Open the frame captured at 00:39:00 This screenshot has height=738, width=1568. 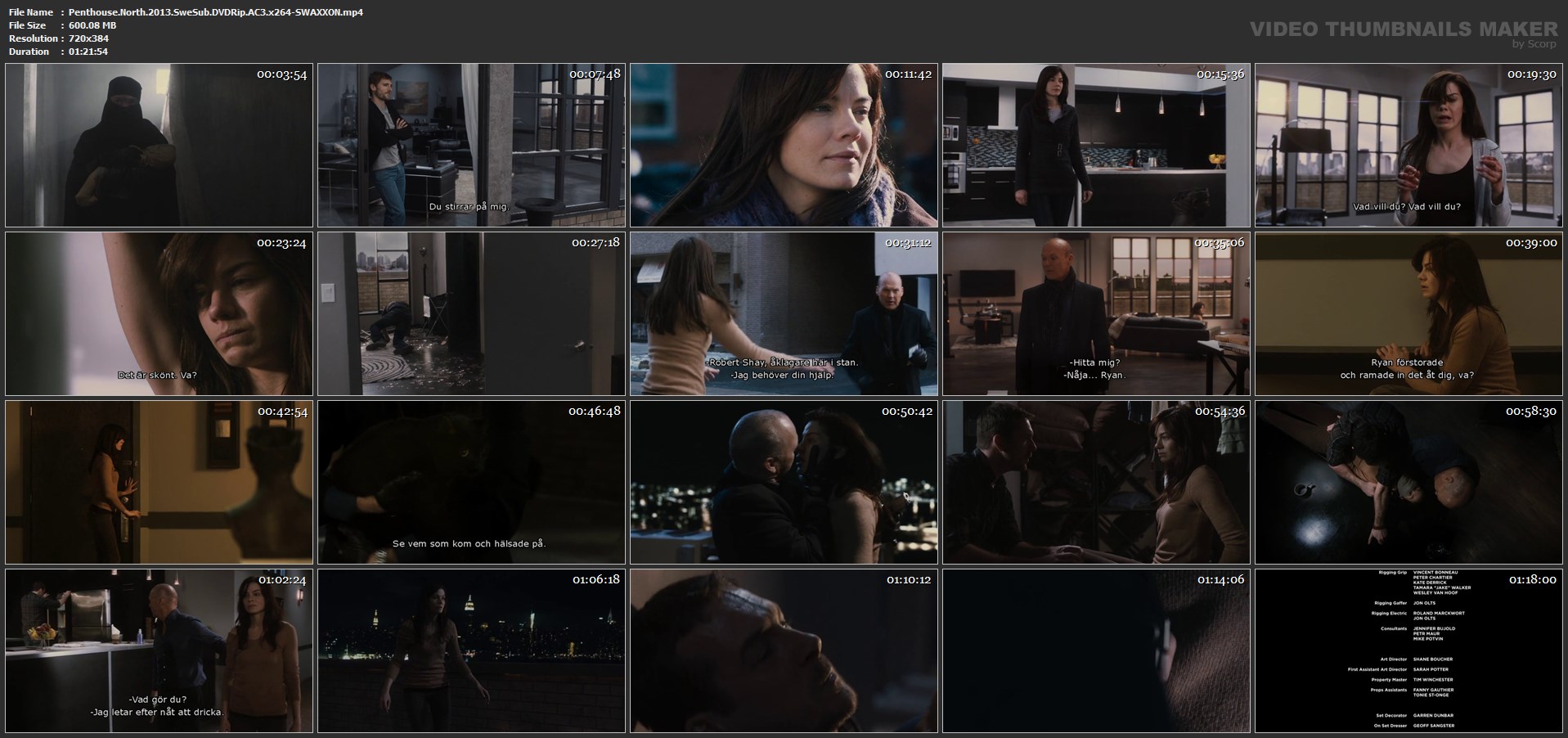pyautogui.click(x=1409, y=313)
